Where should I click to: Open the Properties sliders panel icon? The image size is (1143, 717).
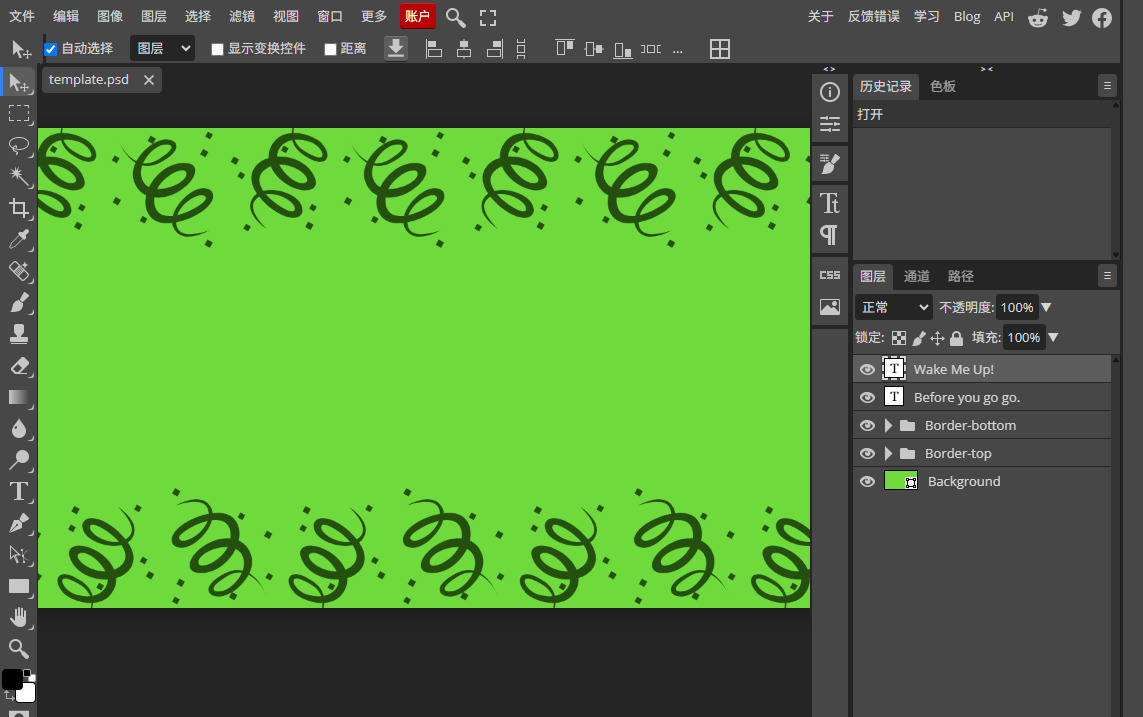[x=830, y=124]
